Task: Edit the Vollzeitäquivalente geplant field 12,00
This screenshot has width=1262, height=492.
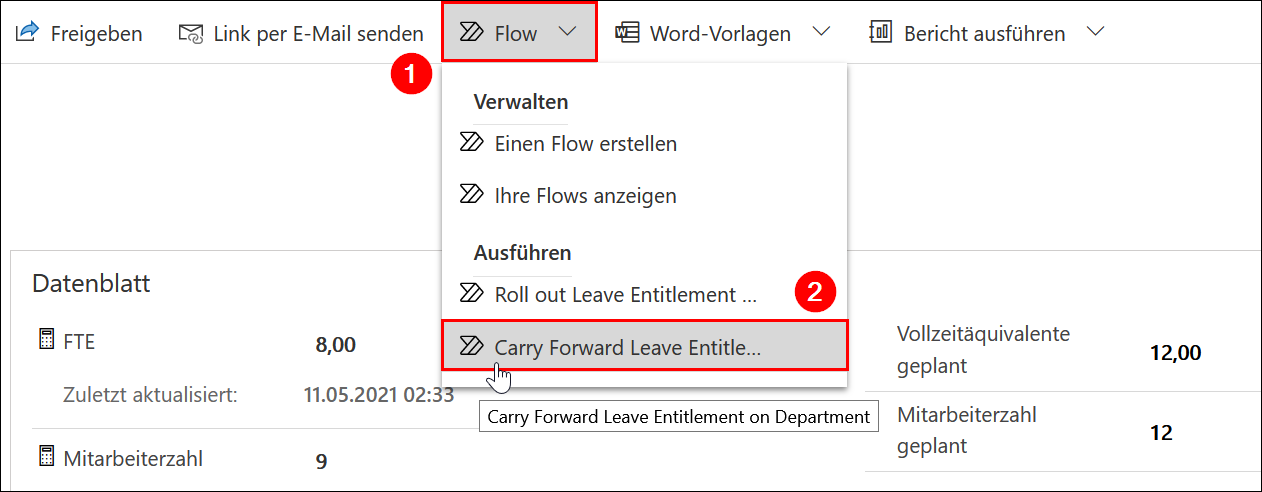Action: (x=1175, y=352)
